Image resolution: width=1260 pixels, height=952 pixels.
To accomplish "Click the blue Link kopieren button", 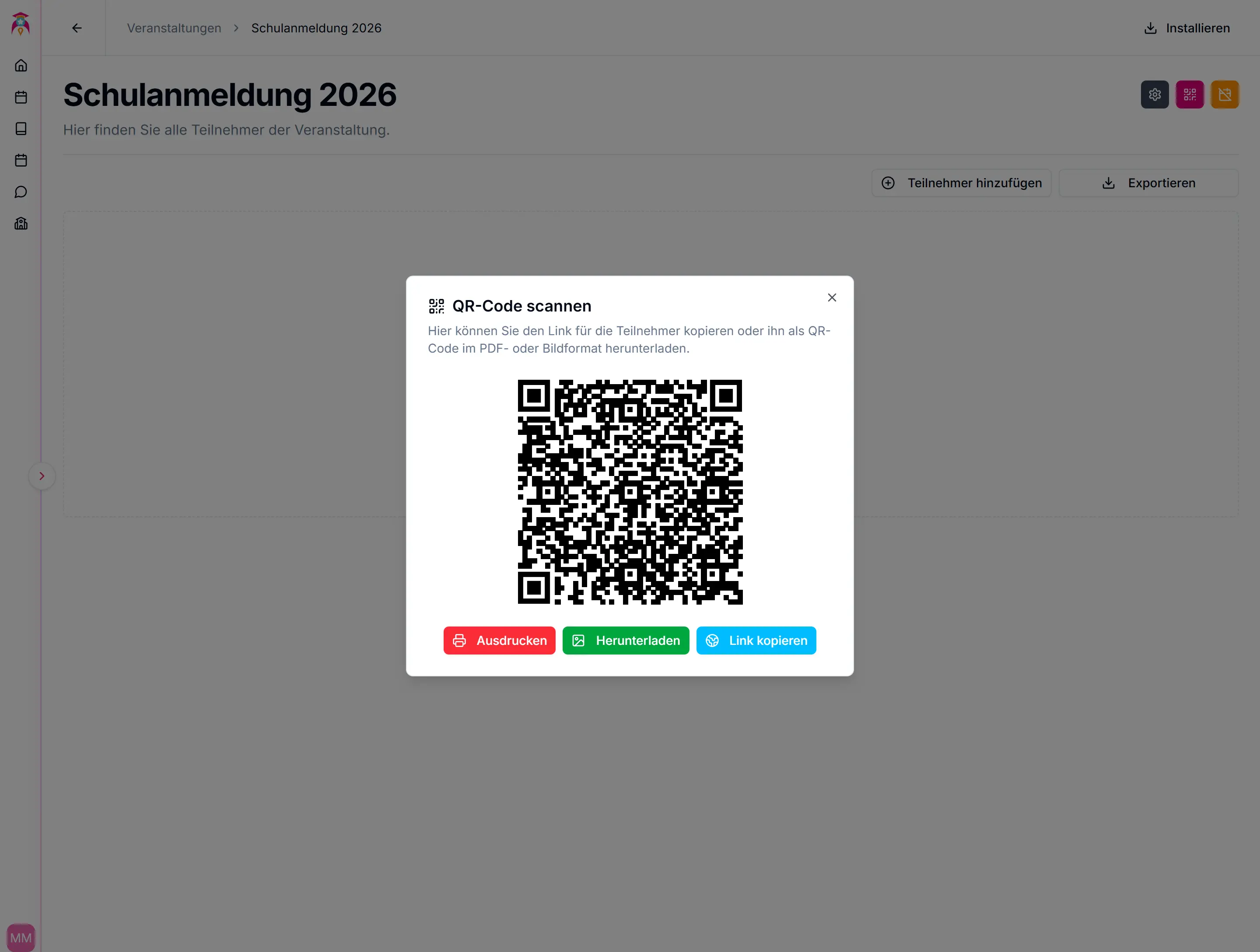I will coord(756,640).
